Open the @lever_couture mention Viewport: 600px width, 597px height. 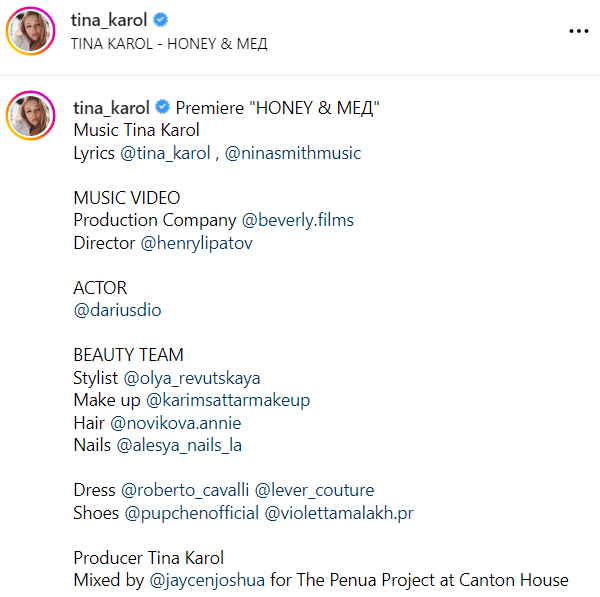coord(314,490)
